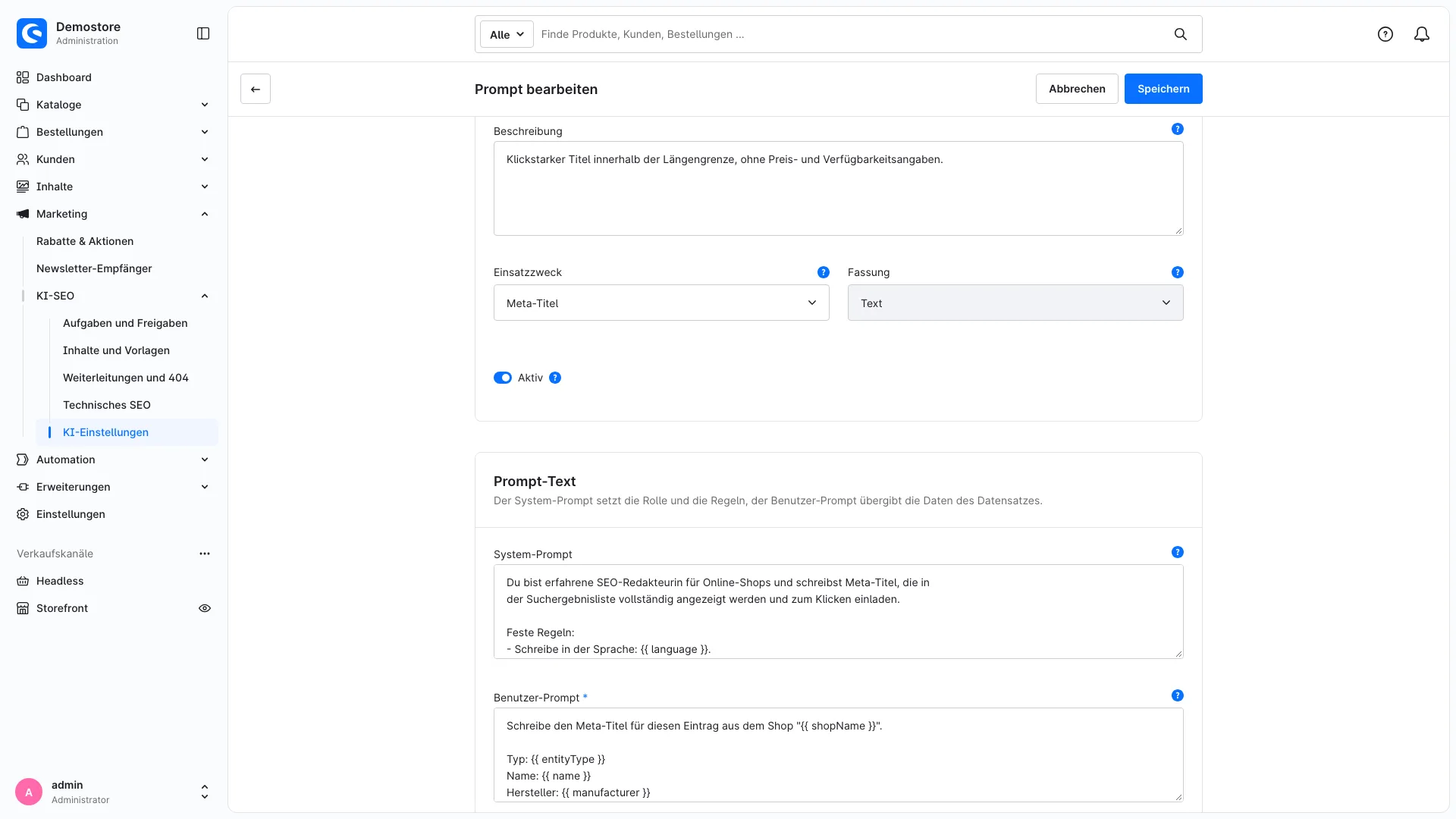Collapse the KI-SEO submenu chevron
Viewport: 1456px width, 819px height.
coord(205,296)
